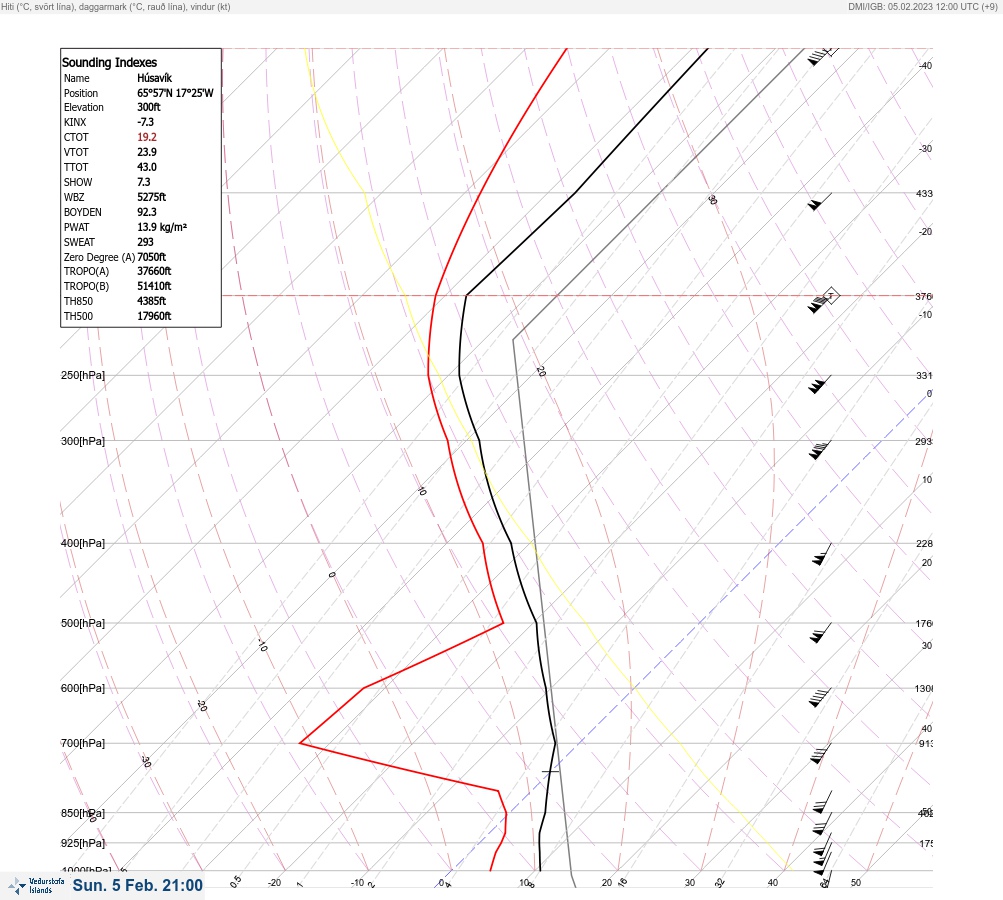Viewport: 1003px width, 900px height.
Task: Click the wind barb at 600 hPa
Action: (819, 698)
